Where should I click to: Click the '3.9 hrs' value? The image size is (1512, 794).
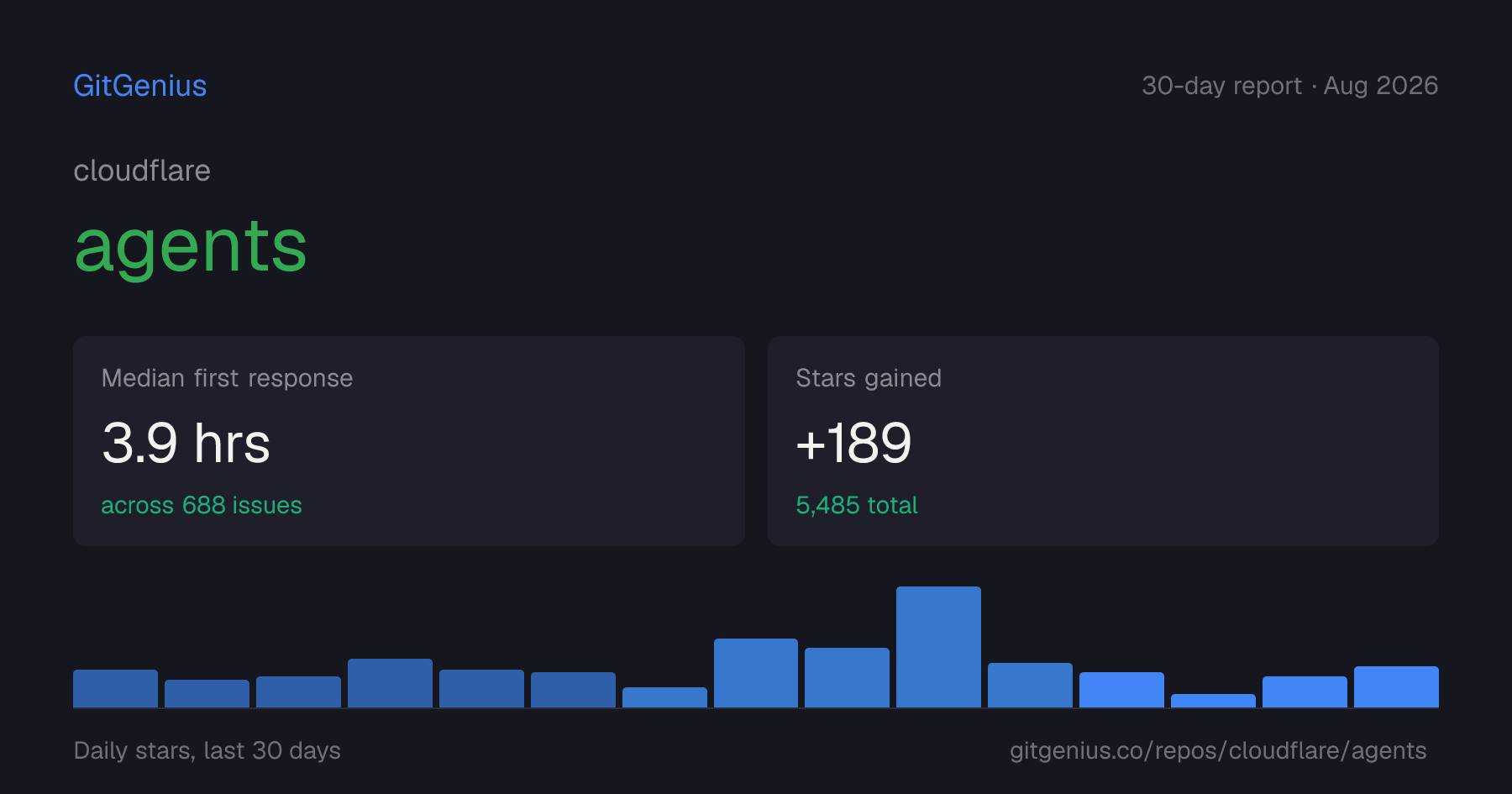[186, 443]
